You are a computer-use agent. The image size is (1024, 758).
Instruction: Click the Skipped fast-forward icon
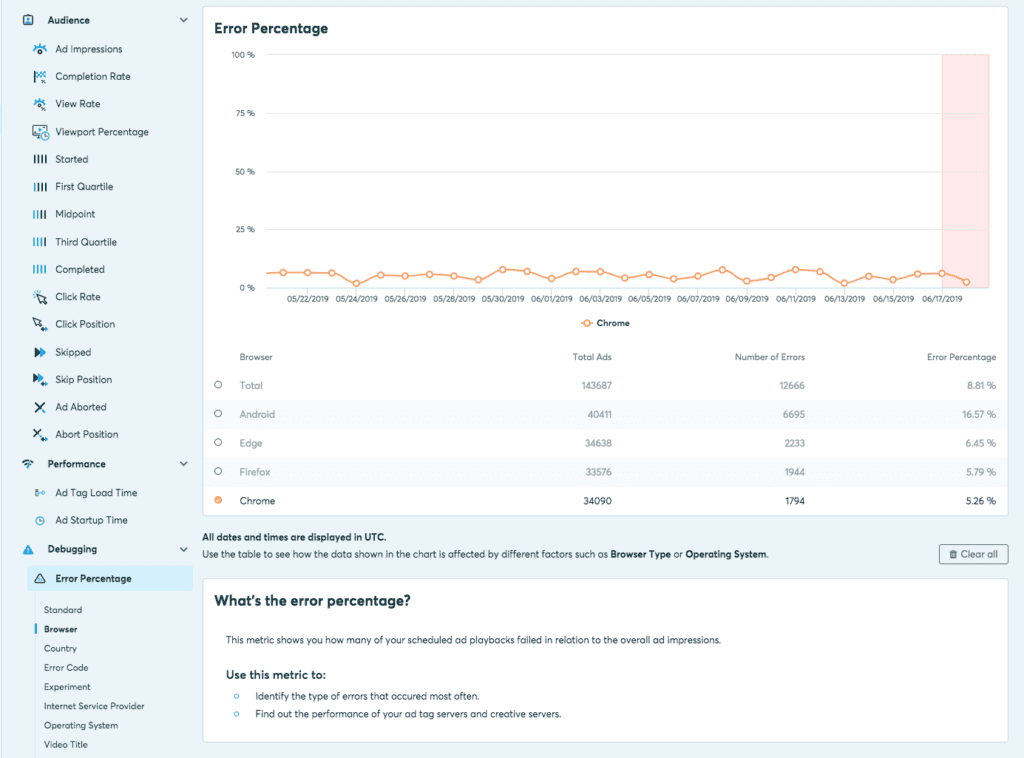tap(40, 352)
